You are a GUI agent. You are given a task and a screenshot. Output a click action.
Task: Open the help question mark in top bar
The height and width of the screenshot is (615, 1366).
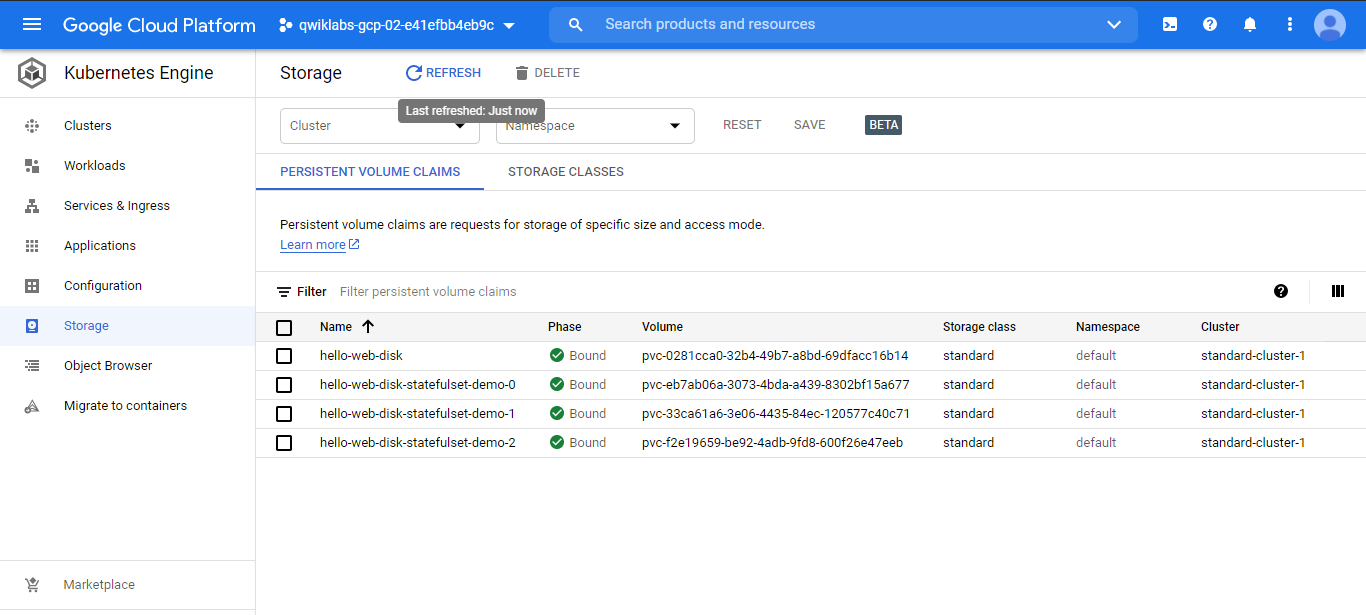click(1210, 24)
